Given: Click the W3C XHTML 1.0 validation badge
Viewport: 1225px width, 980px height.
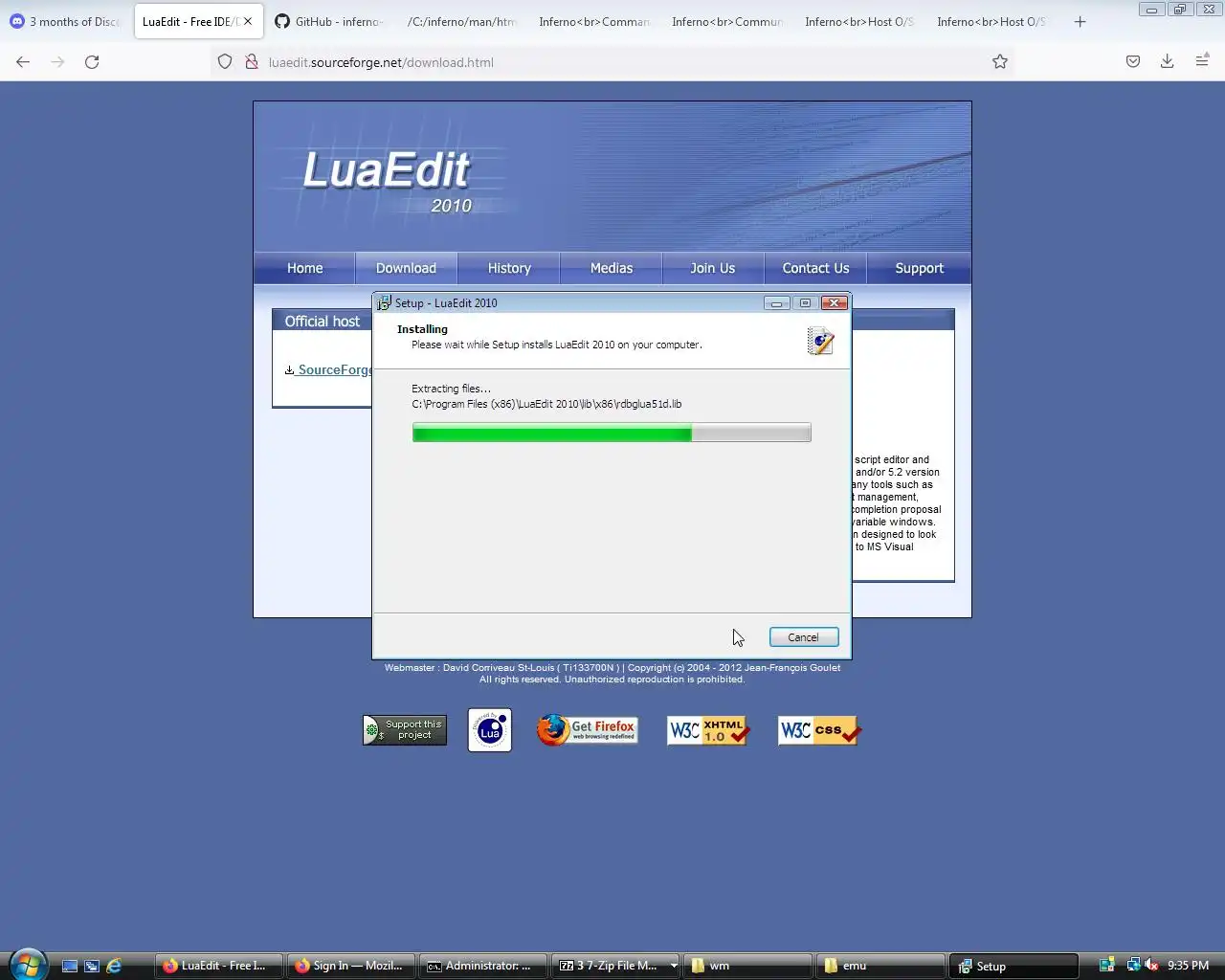Looking at the screenshot, I should coord(708,730).
